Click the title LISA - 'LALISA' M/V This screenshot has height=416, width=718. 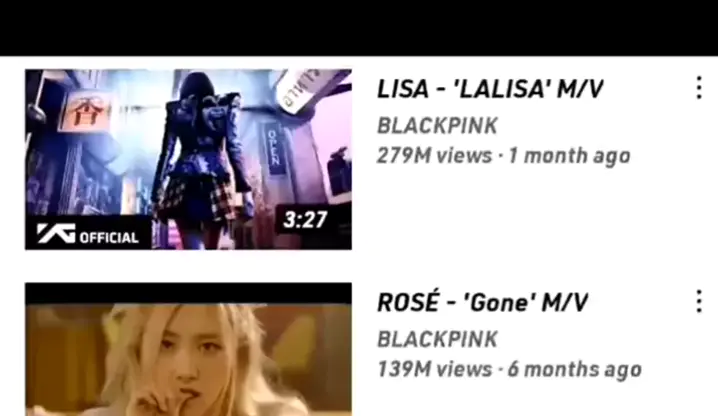tap(490, 89)
